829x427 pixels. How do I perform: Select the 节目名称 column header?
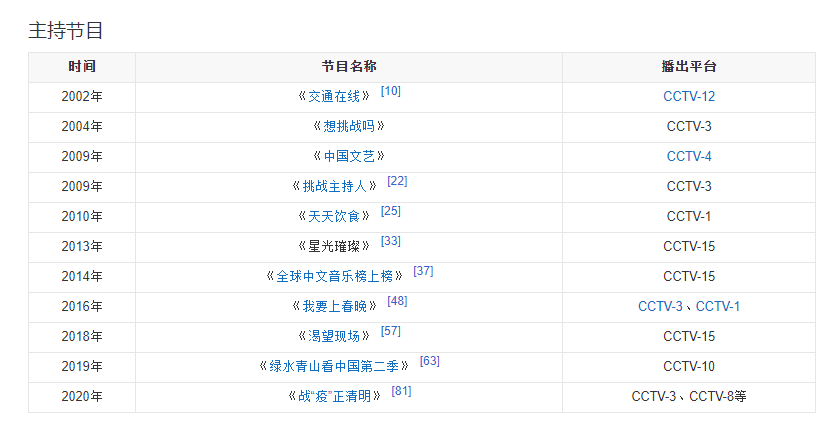349,67
